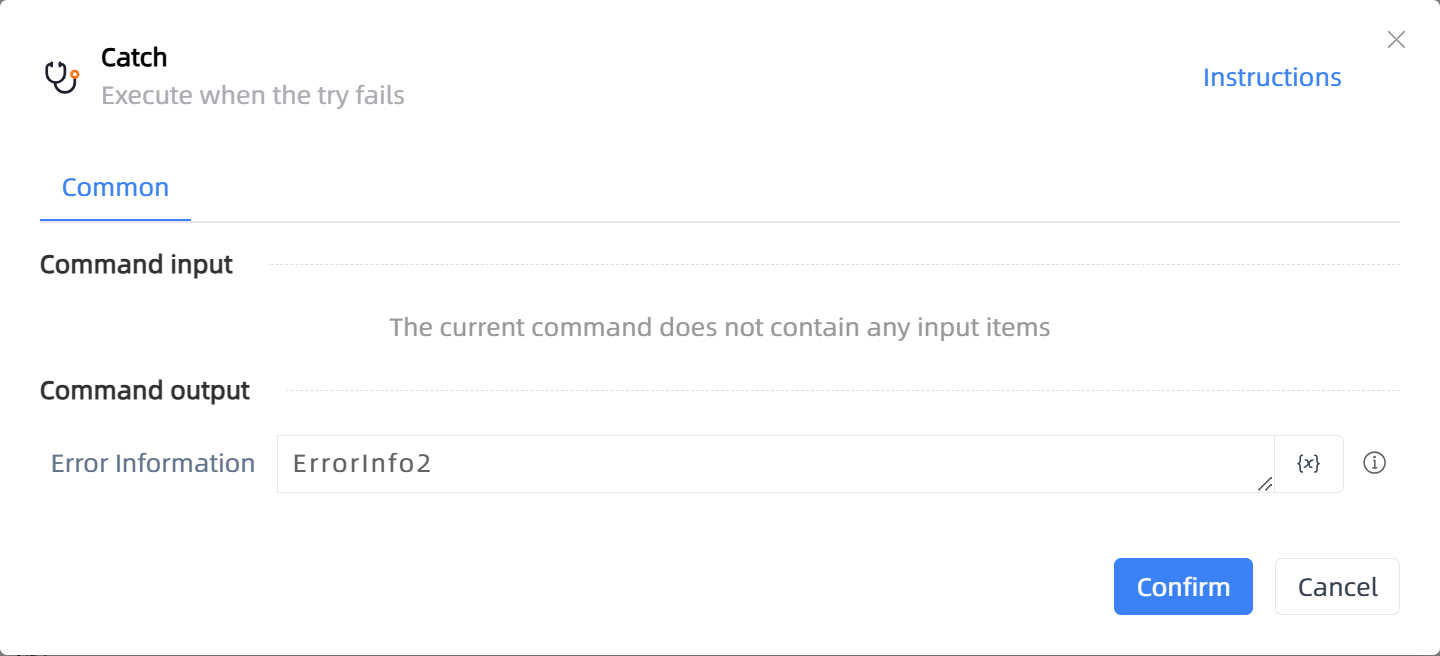
Task: Open the variable picker {x} button
Action: click(1308, 464)
